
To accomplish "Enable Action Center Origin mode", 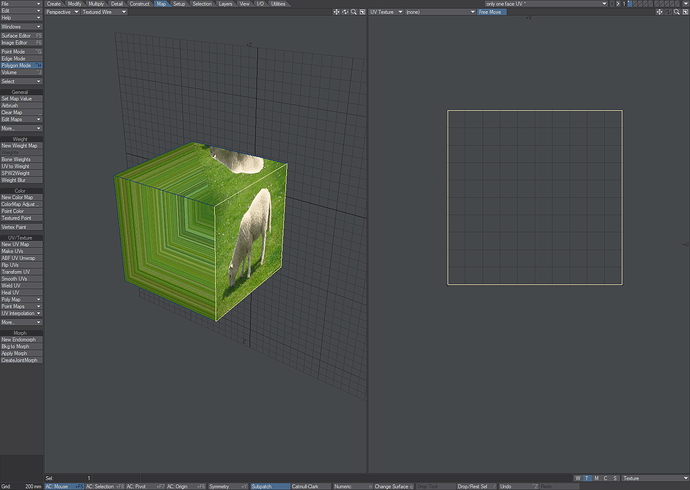I will (x=186, y=486).
